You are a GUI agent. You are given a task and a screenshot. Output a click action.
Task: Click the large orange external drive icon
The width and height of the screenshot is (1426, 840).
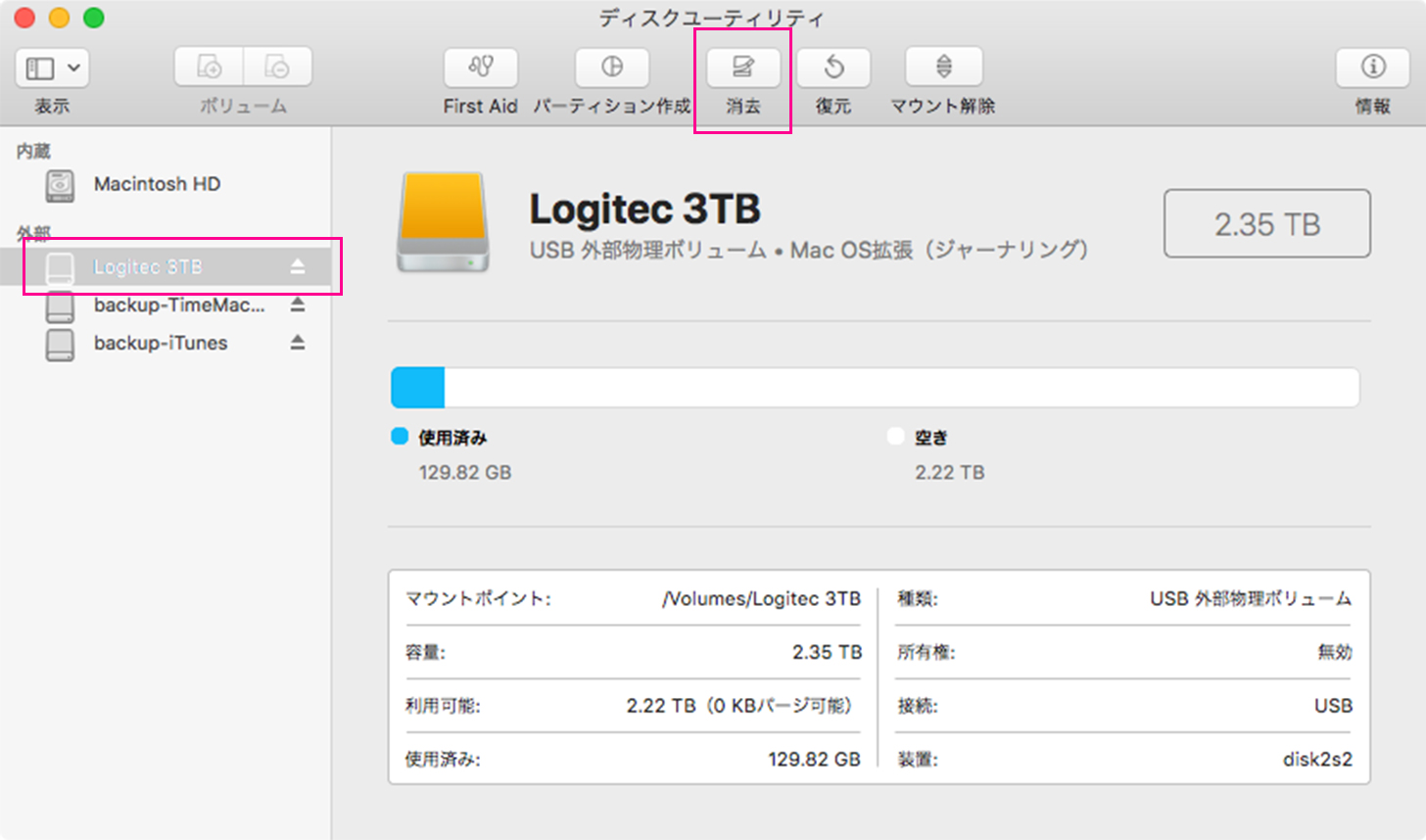click(444, 222)
